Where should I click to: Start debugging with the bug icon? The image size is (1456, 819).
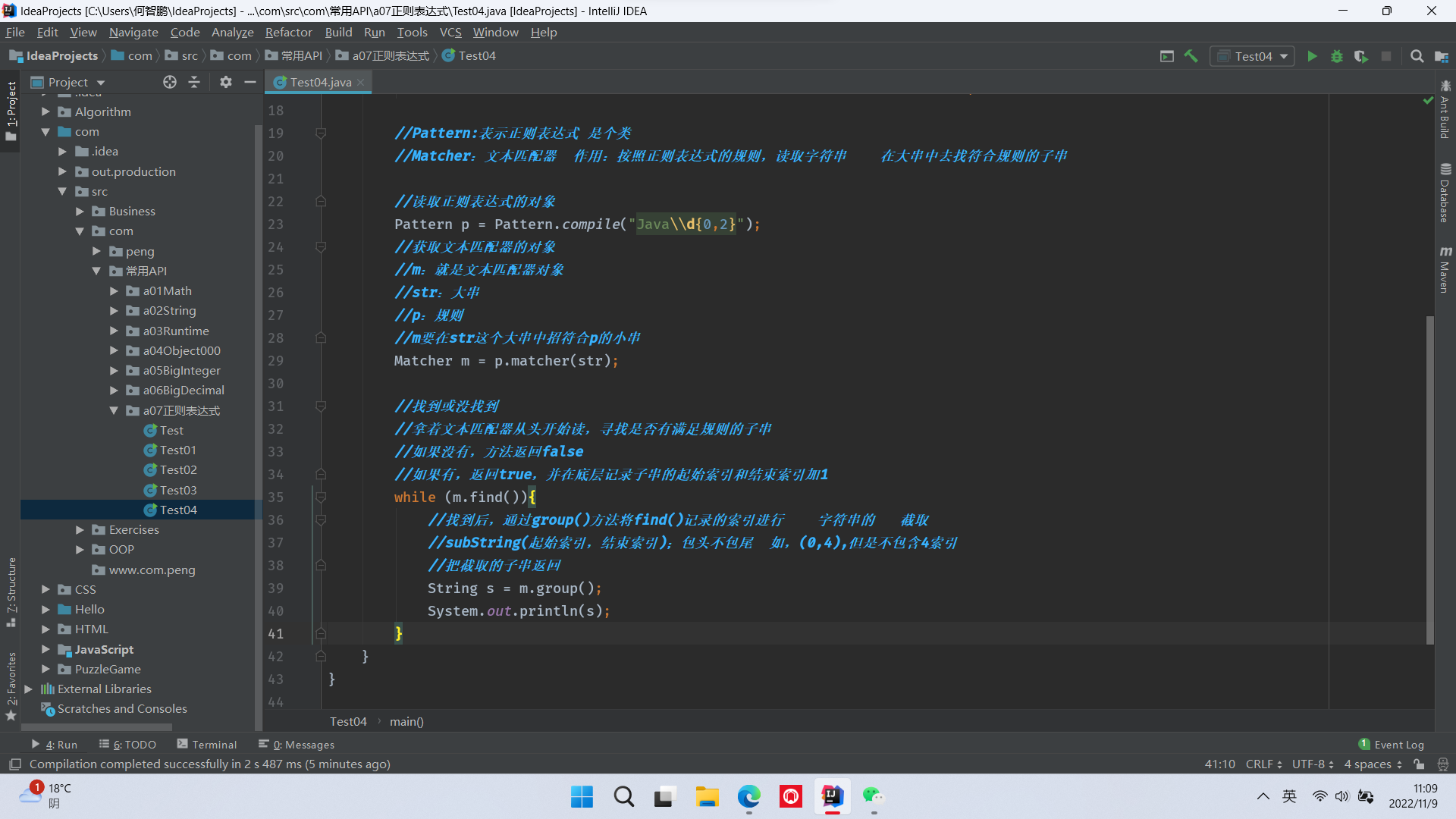(x=1336, y=56)
